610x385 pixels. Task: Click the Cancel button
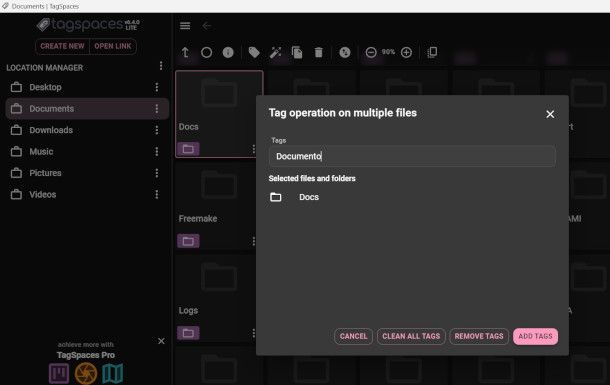[x=353, y=336]
